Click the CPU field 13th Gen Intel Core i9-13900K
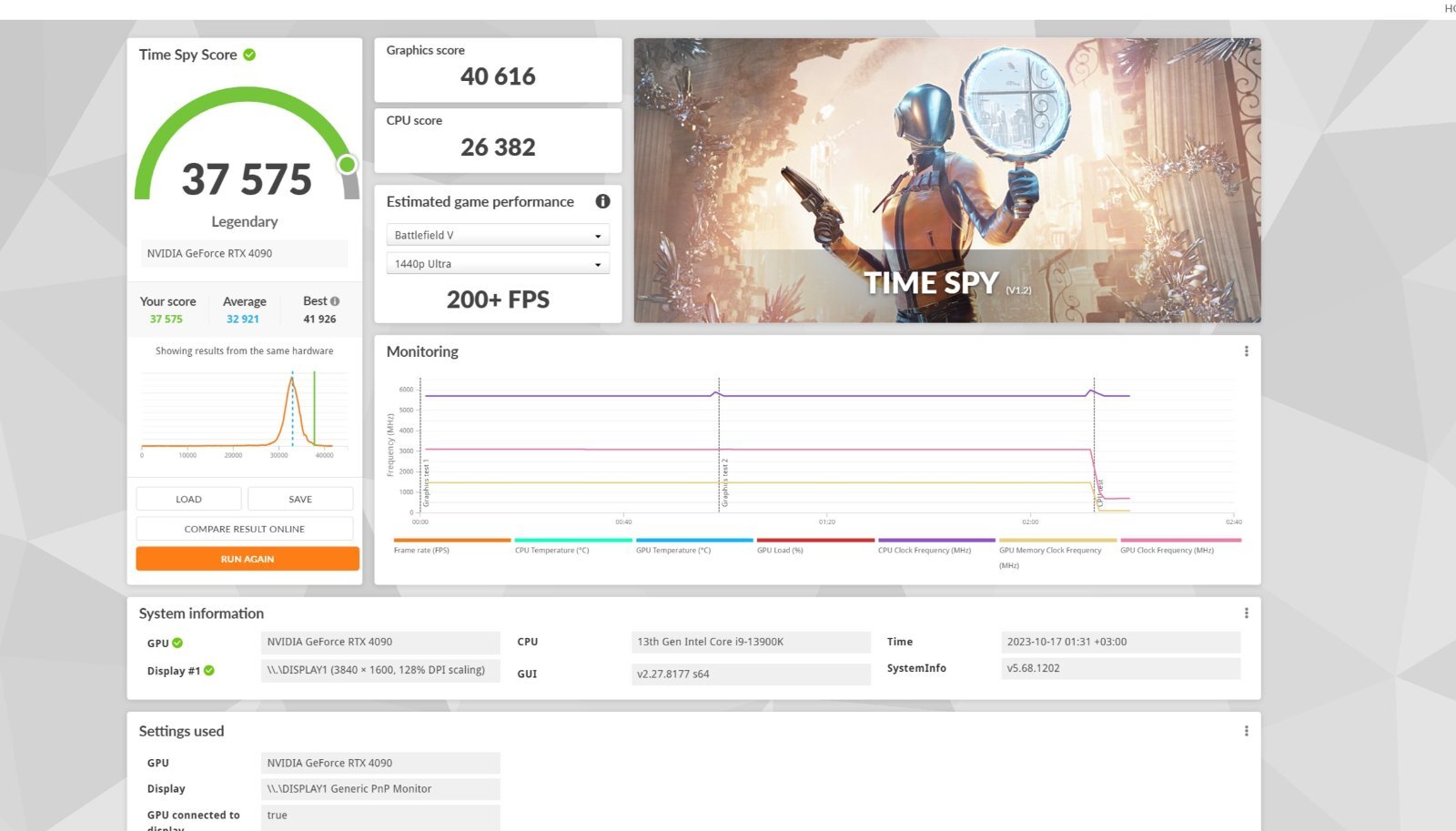Viewport: 1456px width, 831px height. [x=751, y=642]
